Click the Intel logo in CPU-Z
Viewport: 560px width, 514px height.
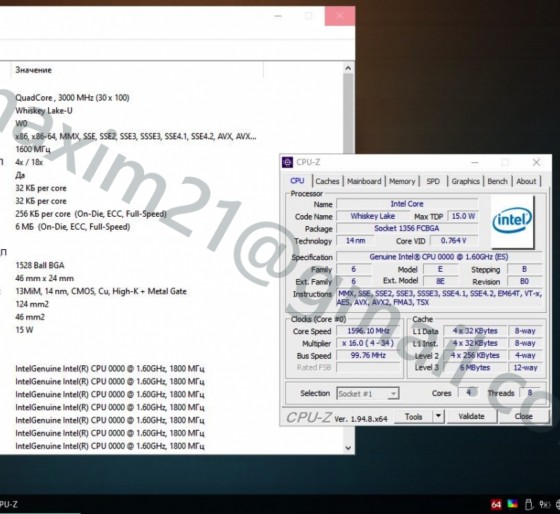(x=512, y=221)
